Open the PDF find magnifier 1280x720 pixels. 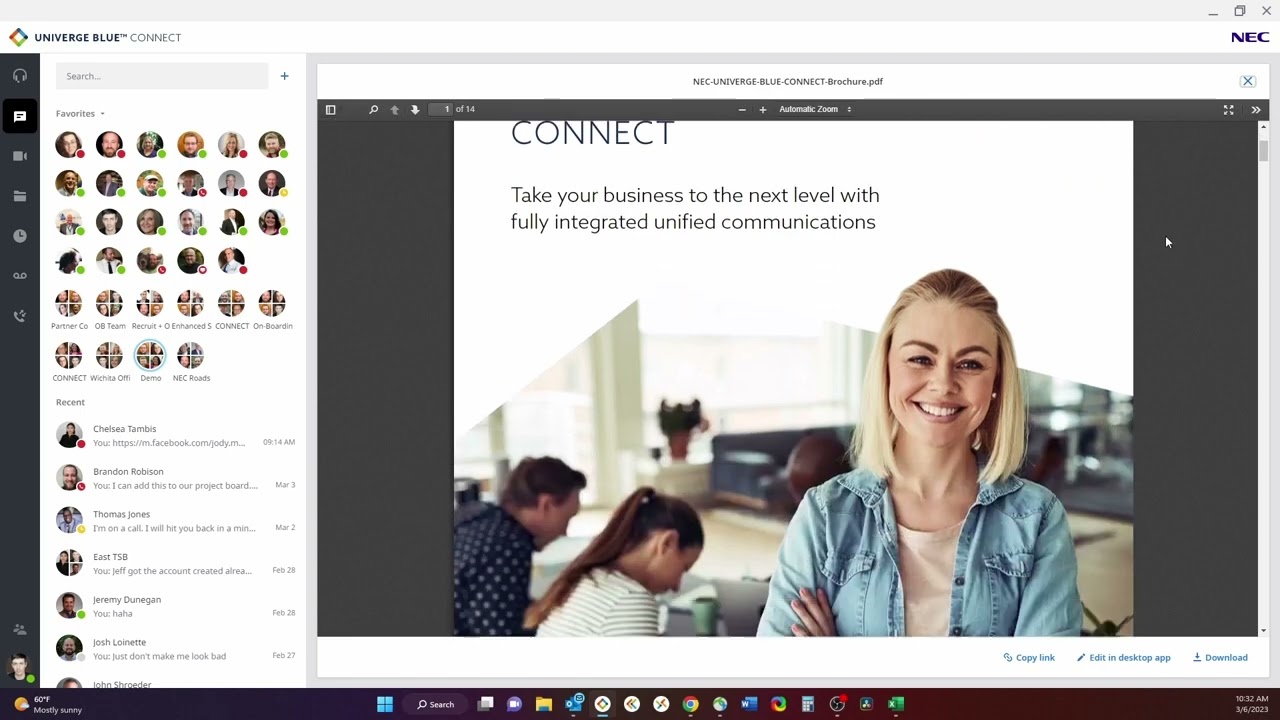[x=374, y=110]
